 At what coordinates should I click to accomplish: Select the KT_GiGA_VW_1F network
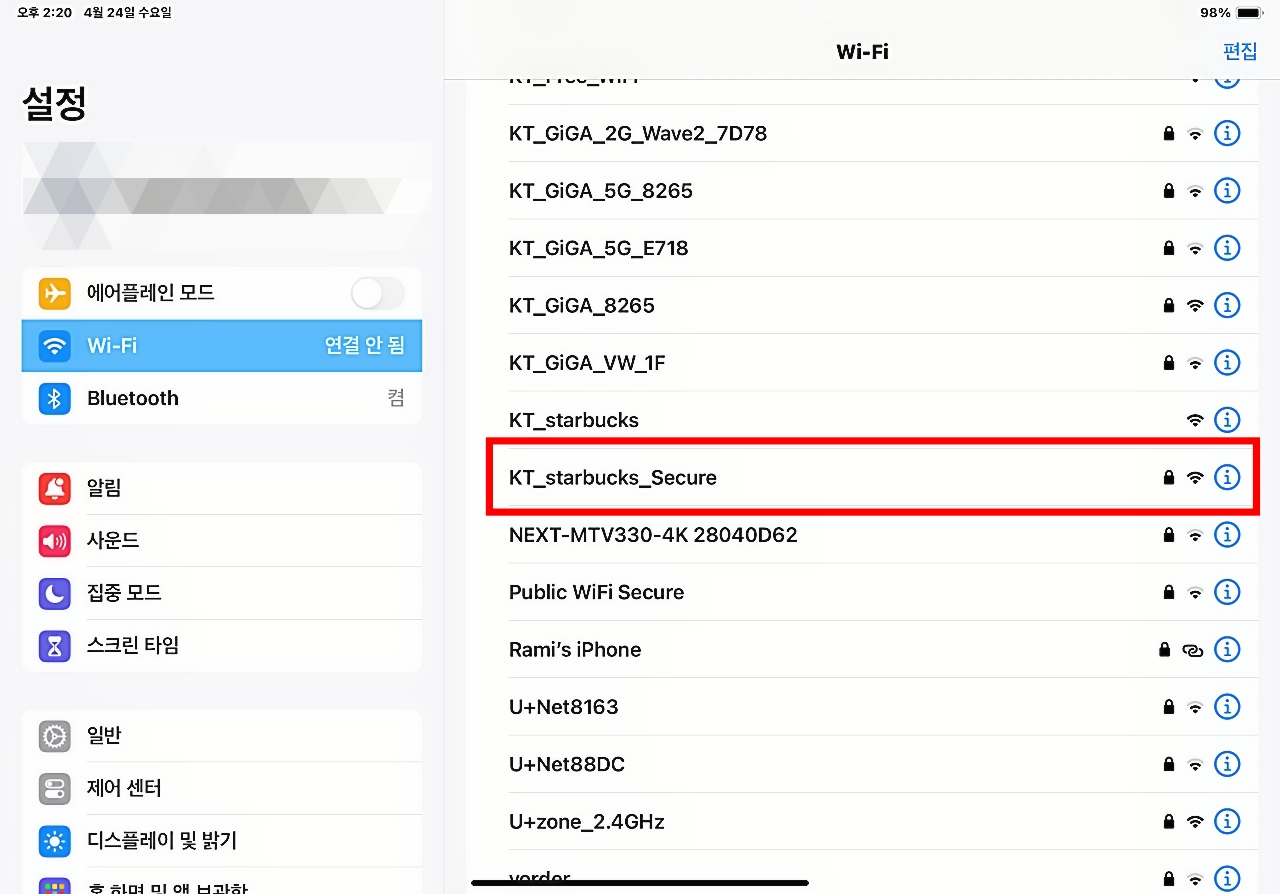click(x=862, y=362)
